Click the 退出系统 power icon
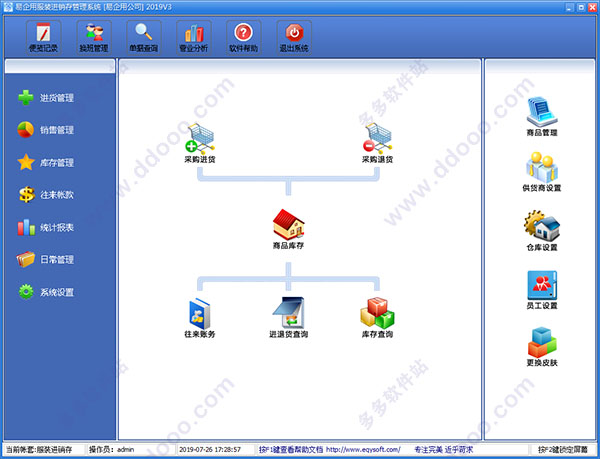Viewport: 600px width, 459px height. pos(294,37)
